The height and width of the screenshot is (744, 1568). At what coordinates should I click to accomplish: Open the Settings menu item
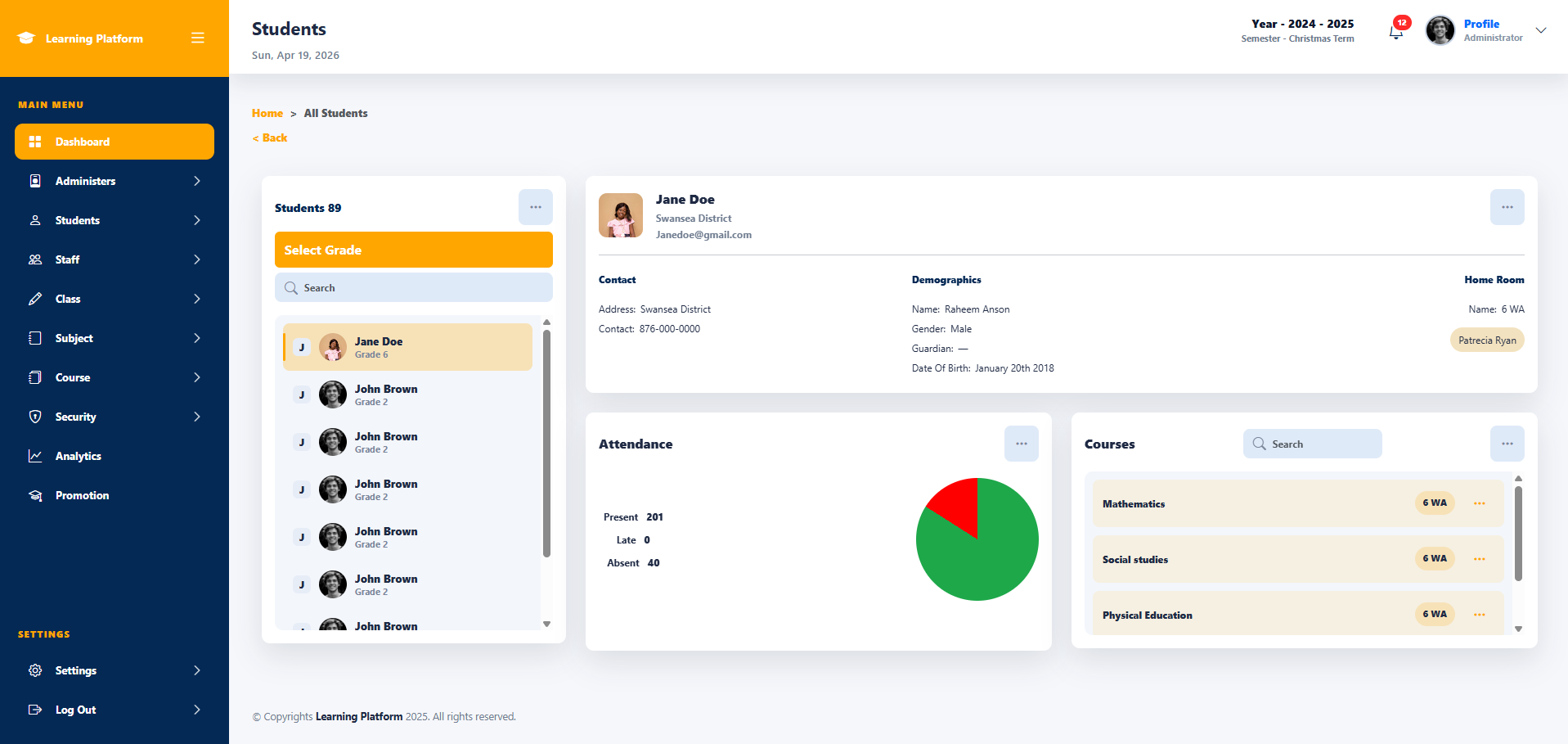click(x=76, y=670)
